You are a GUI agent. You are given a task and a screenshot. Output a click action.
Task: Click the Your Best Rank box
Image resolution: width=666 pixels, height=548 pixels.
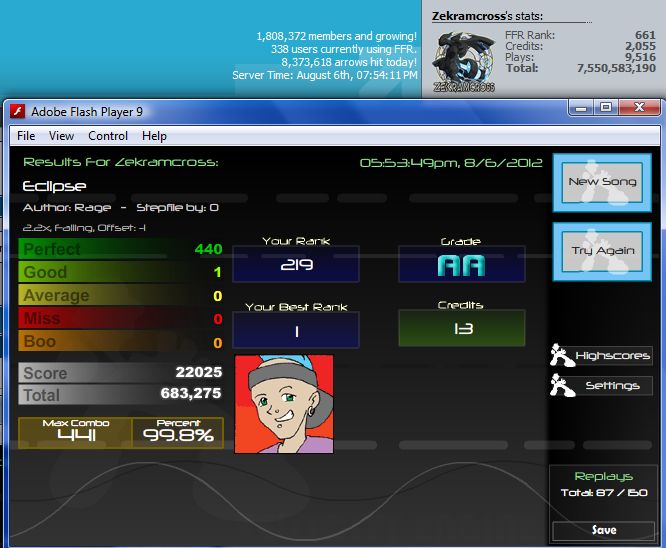pos(296,330)
